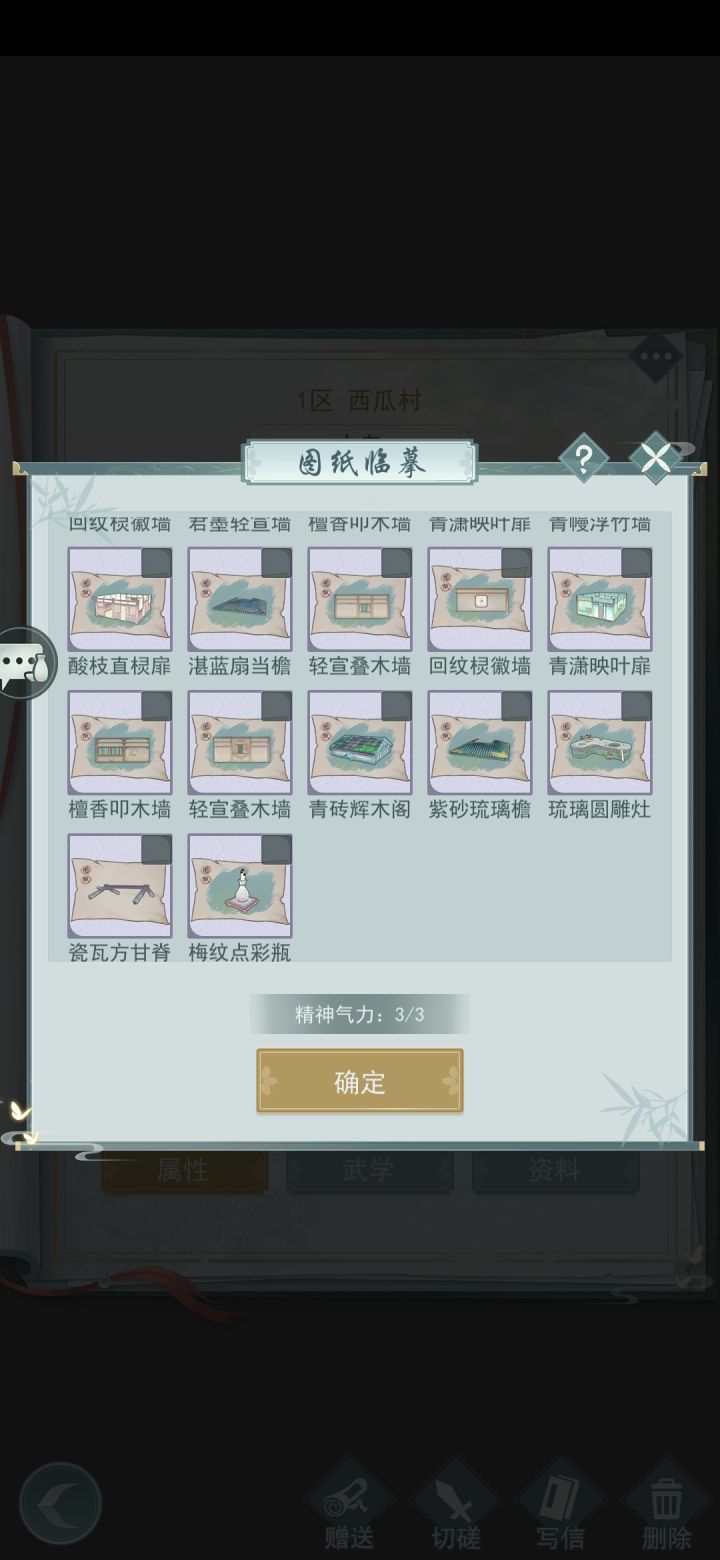Screen dimensions: 720x1560
Task: Switch to the 武学 tab
Action: pos(369,1170)
